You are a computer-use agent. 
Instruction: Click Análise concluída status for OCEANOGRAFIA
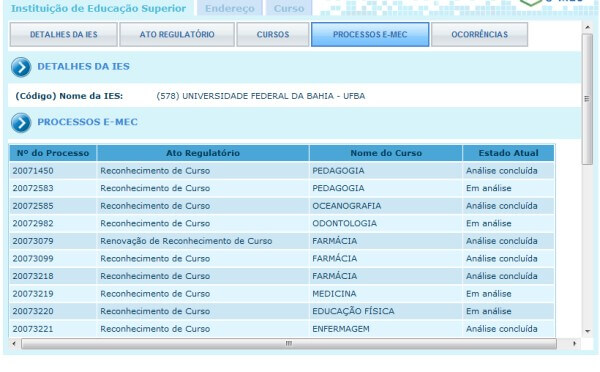[x=502, y=206]
